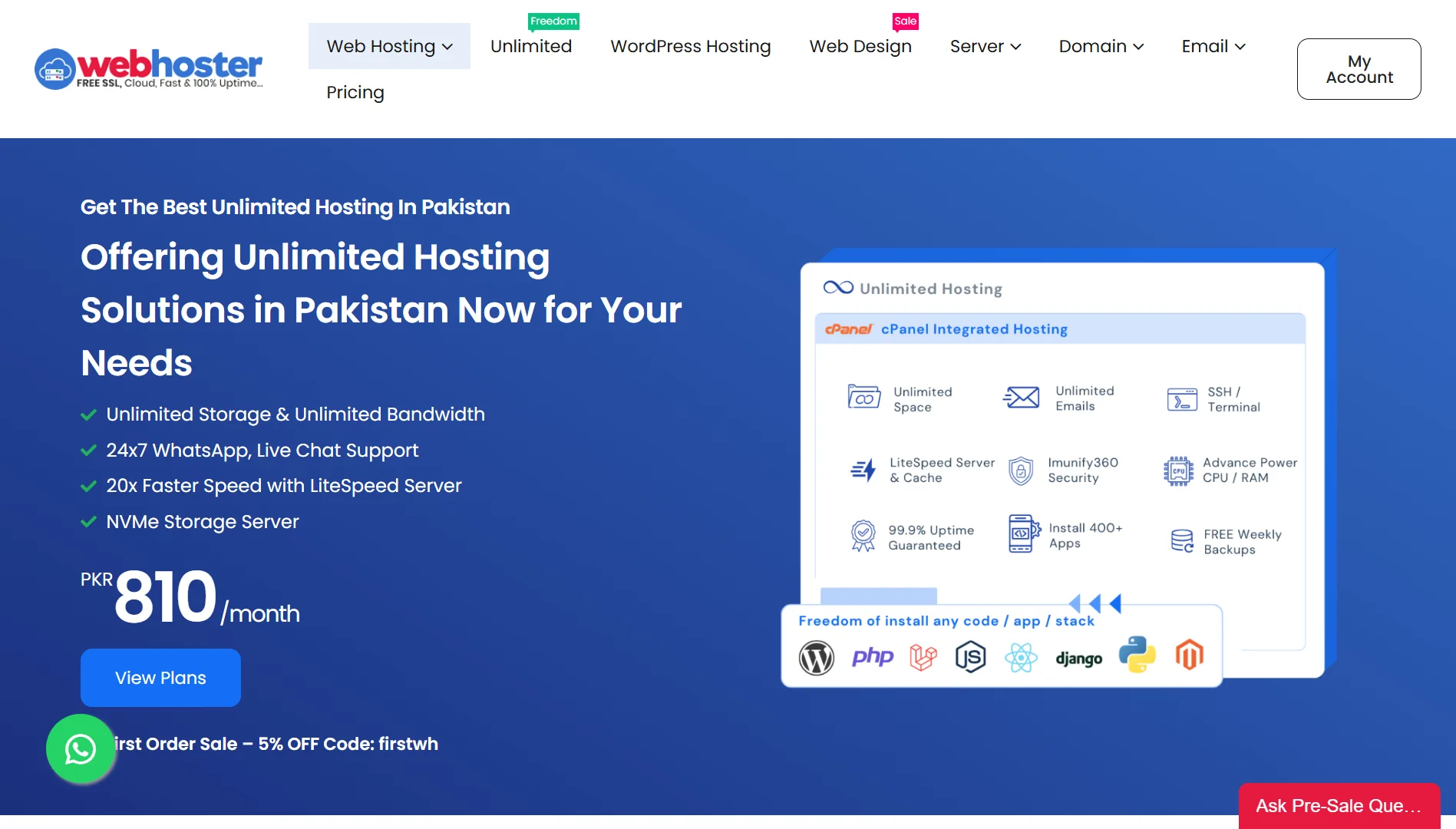This screenshot has width=1456, height=829.
Task: Open the Ask Pre-Sale Question chat
Action: 1339,806
